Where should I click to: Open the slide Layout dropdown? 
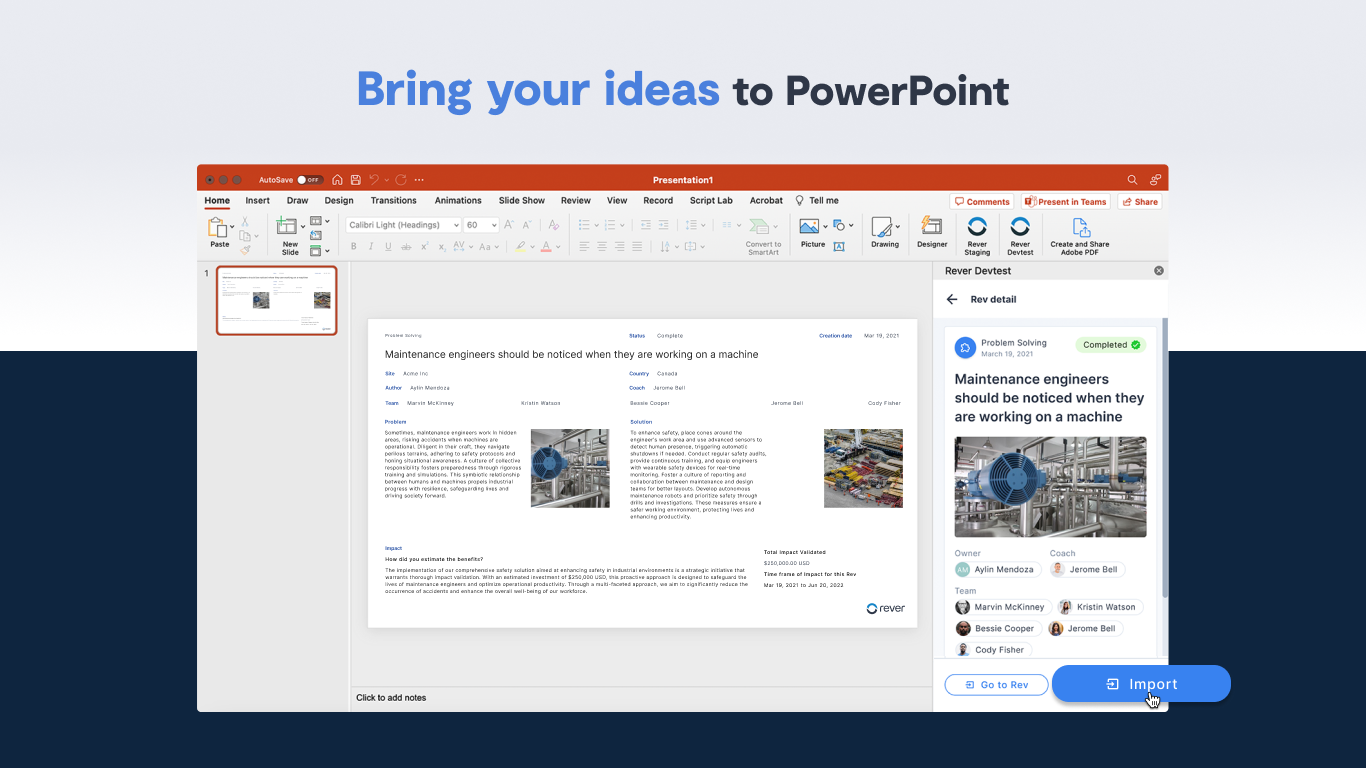[x=319, y=221]
